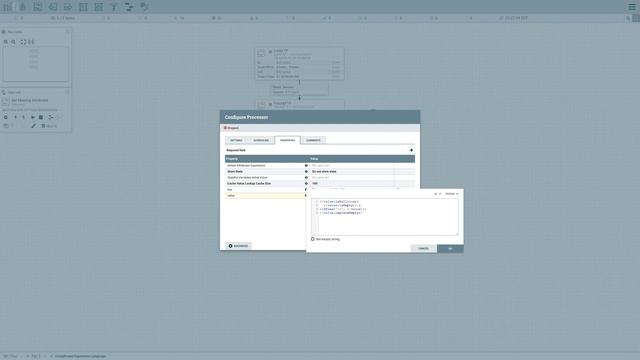Screen dimensions: 640x360
Task: Fit the flow to screen in Navigate panel
Action: tap(23, 42)
